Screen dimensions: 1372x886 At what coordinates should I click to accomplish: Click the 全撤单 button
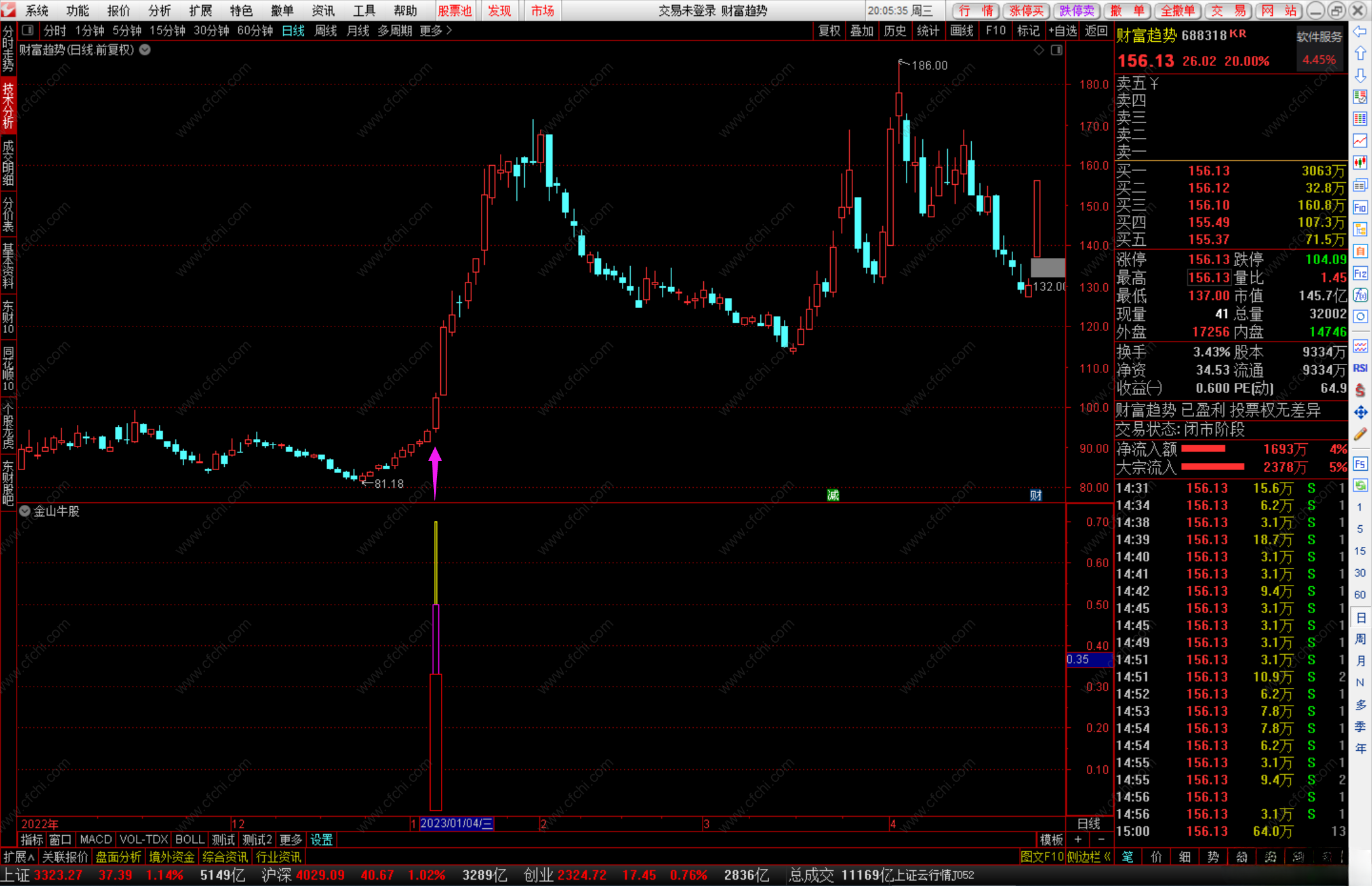pos(1178,11)
